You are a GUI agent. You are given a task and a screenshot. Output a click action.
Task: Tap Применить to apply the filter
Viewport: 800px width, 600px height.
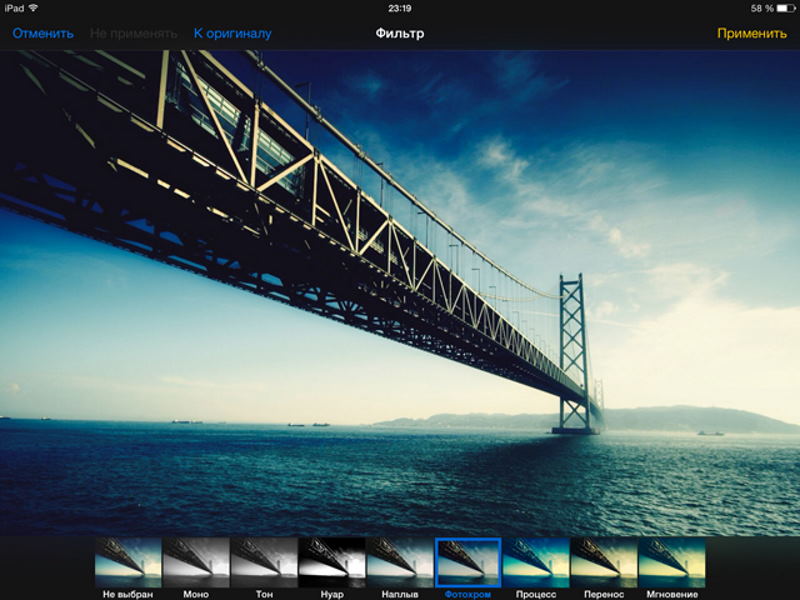[x=752, y=34]
